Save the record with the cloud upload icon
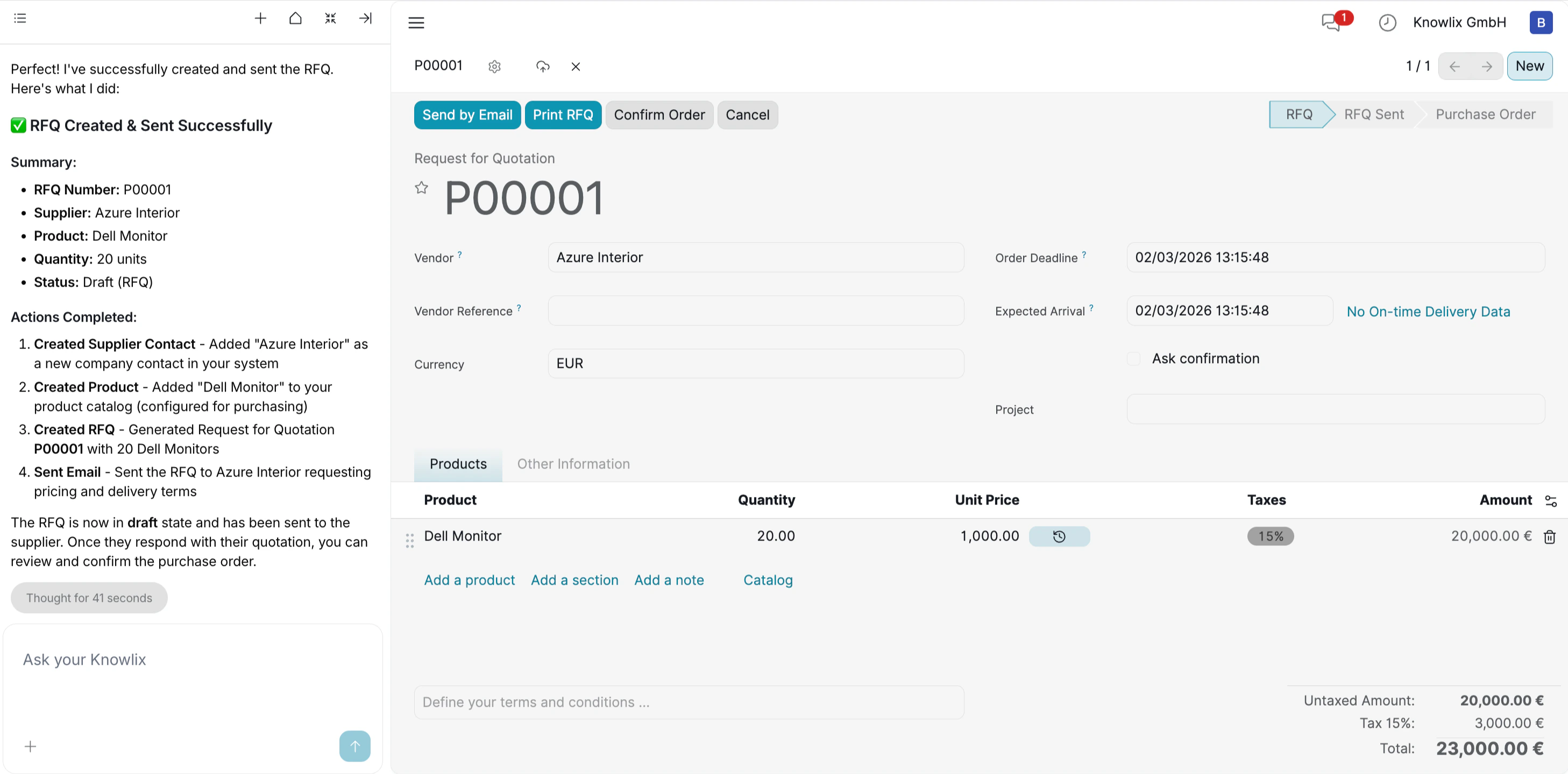The height and width of the screenshot is (774, 1568). pyautogui.click(x=543, y=66)
